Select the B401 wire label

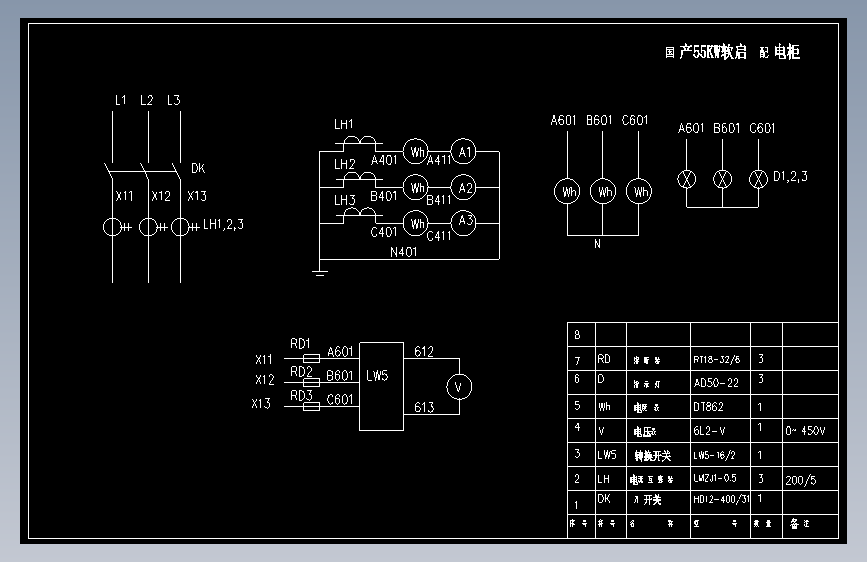(x=384, y=196)
